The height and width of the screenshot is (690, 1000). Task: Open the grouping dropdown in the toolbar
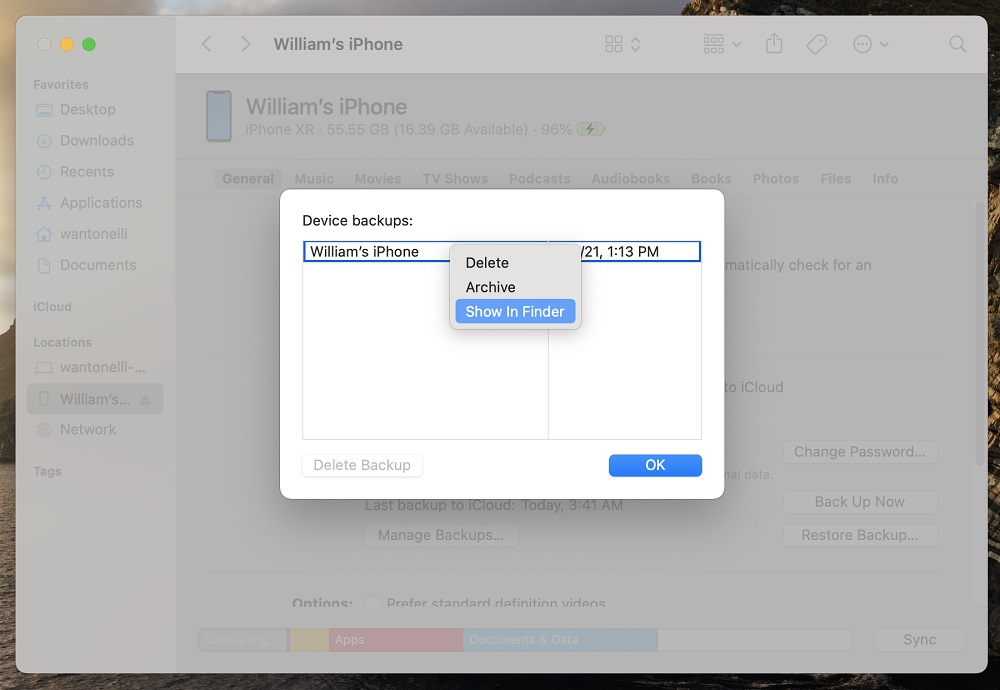coord(720,44)
